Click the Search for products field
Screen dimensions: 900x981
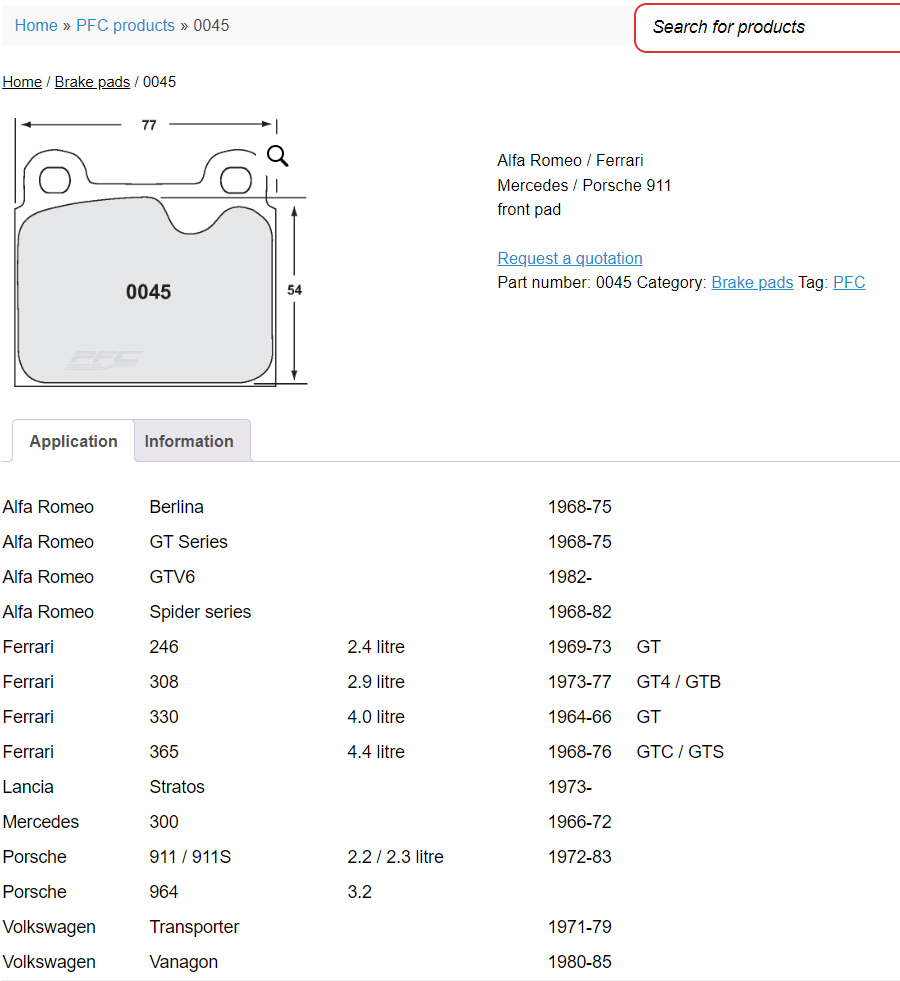pyautogui.click(x=770, y=27)
